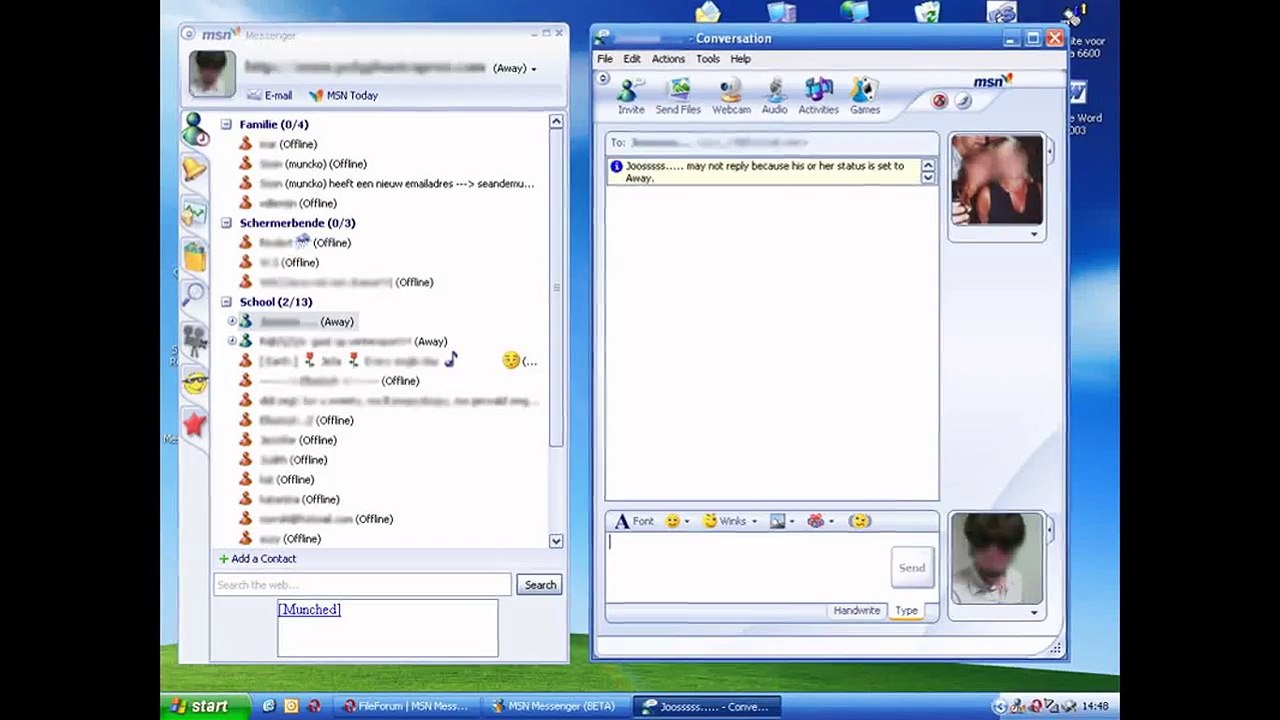1280x720 pixels.
Task: Click the paintbrush color scheme icon
Action: [x=963, y=101]
